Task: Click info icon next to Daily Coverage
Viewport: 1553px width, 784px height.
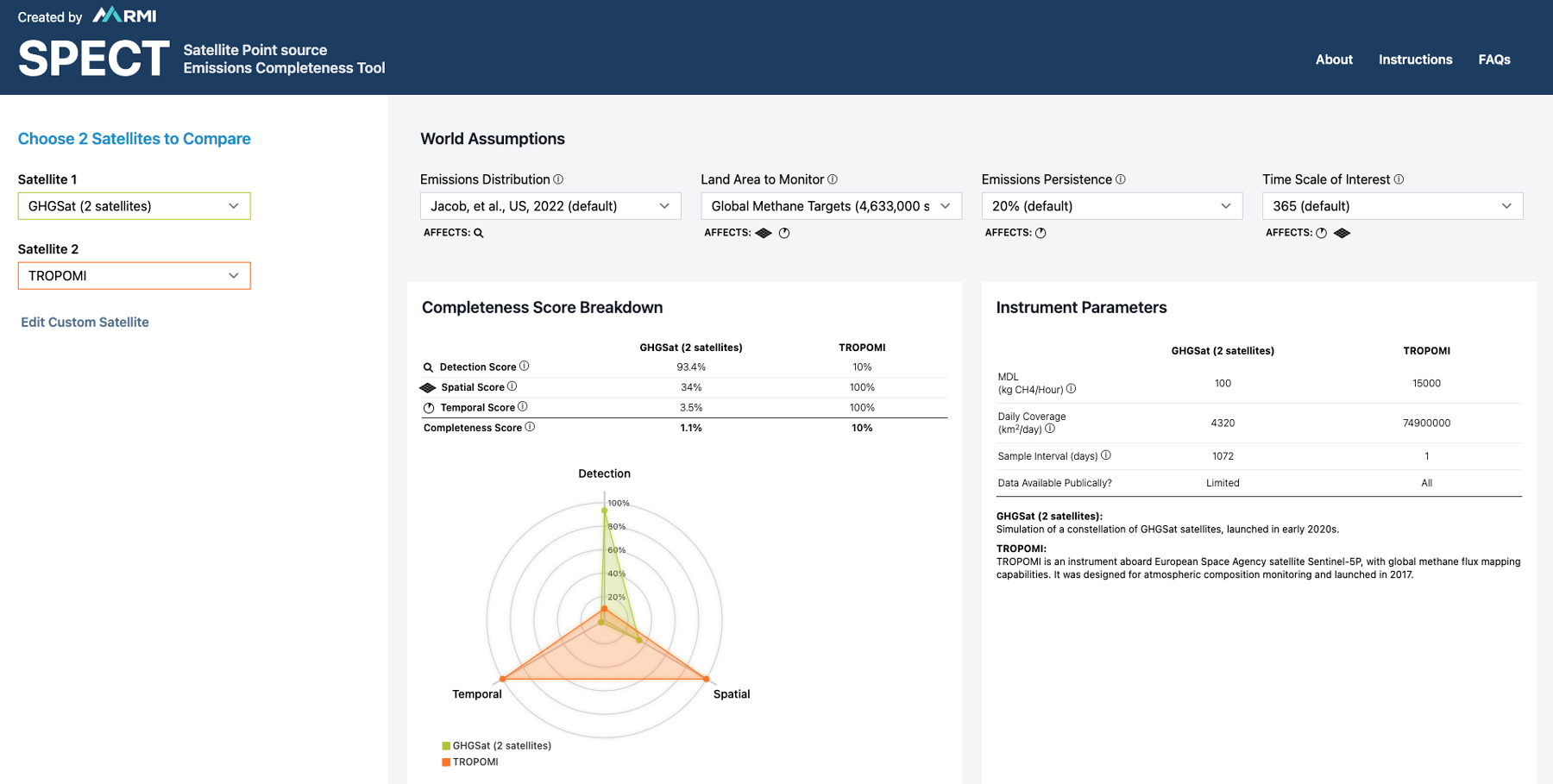Action: (x=1050, y=429)
